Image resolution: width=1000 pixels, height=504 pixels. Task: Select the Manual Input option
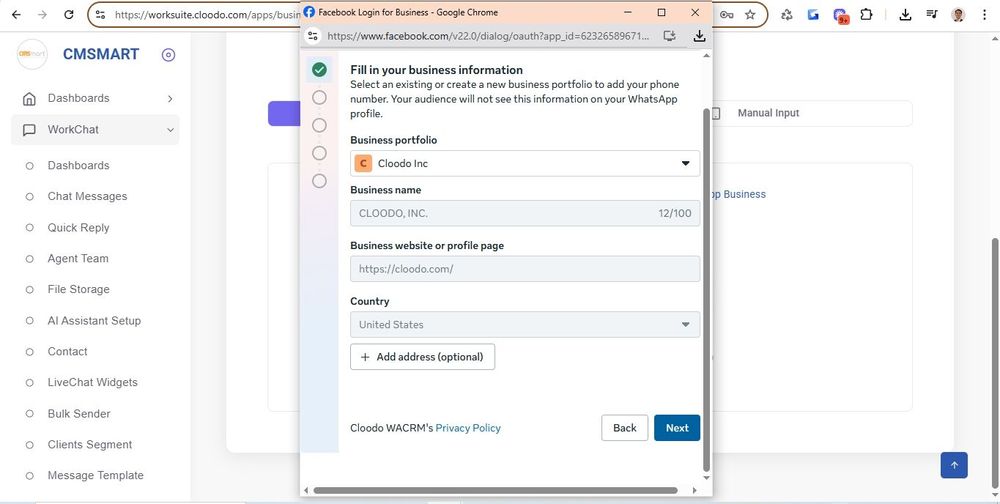click(x=768, y=113)
